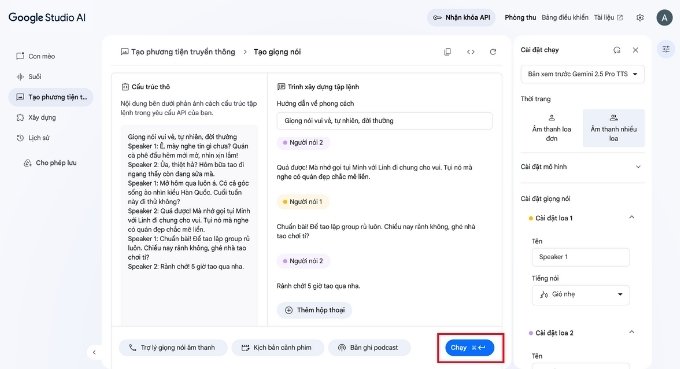Select Âm thanh loa đơn mode
The image size is (680, 369).
pos(551,128)
